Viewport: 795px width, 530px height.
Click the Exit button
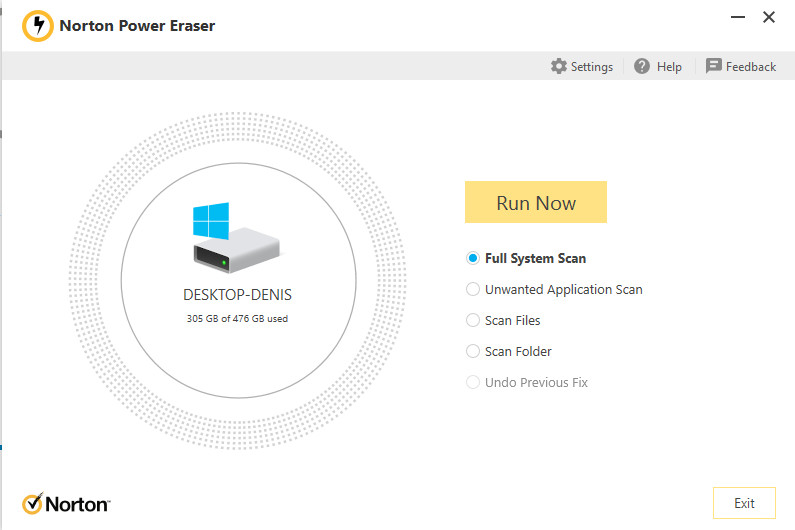pyautogui.click(x=744, y=503)
